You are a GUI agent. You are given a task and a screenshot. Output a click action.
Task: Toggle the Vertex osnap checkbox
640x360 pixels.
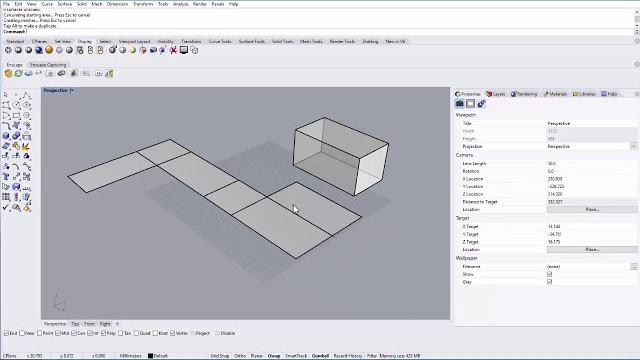(173, 333)
